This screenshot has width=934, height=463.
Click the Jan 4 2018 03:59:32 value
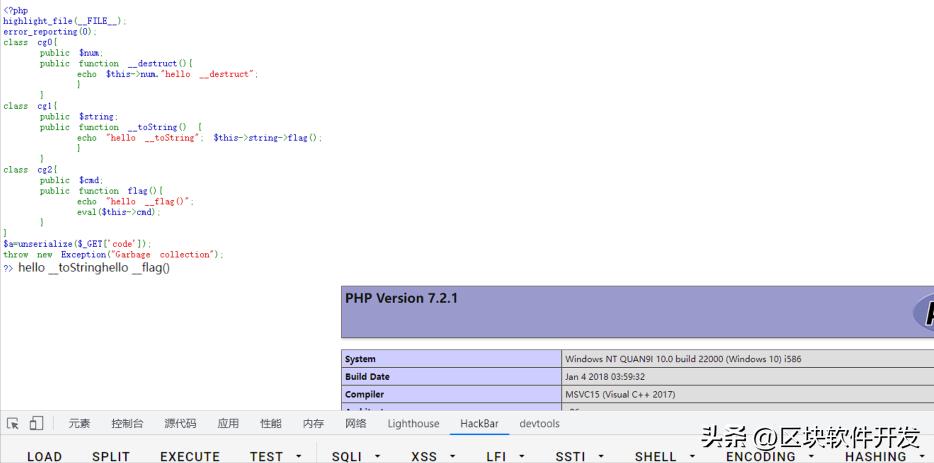click(605, 377)
